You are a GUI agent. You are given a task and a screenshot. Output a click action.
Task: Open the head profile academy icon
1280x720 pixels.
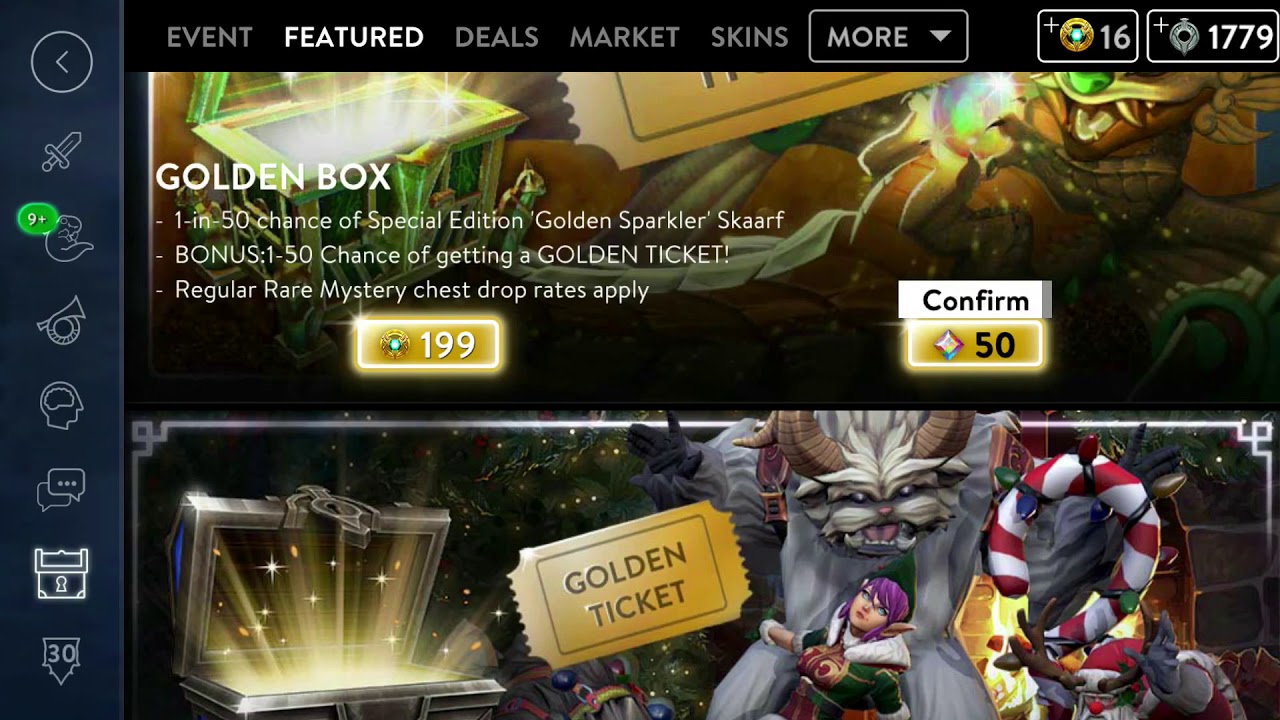point(61,406)
